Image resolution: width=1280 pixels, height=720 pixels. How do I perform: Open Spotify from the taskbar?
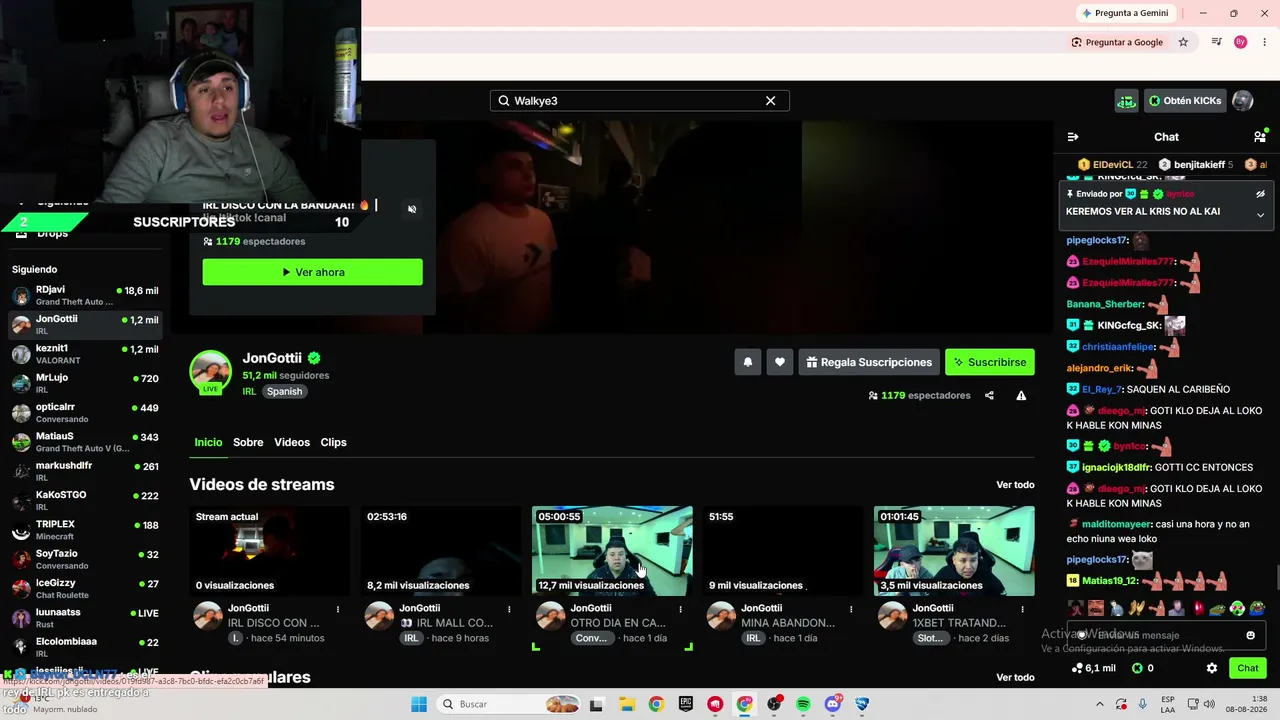[x=803, y=704]
